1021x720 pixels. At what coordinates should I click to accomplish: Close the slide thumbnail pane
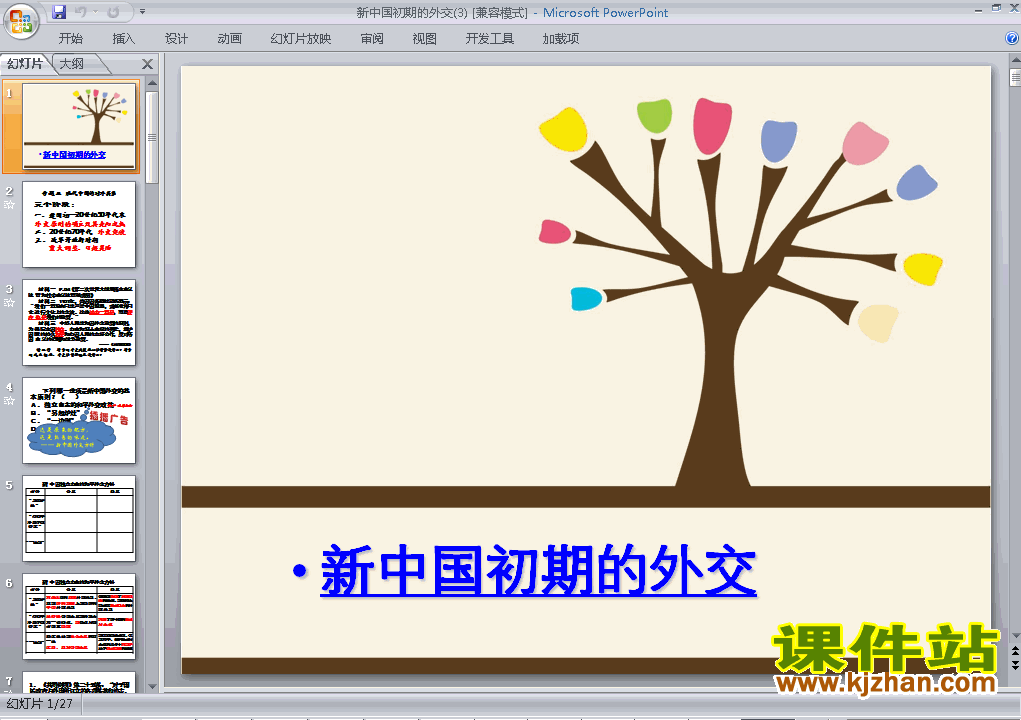[x=147, y=64]
